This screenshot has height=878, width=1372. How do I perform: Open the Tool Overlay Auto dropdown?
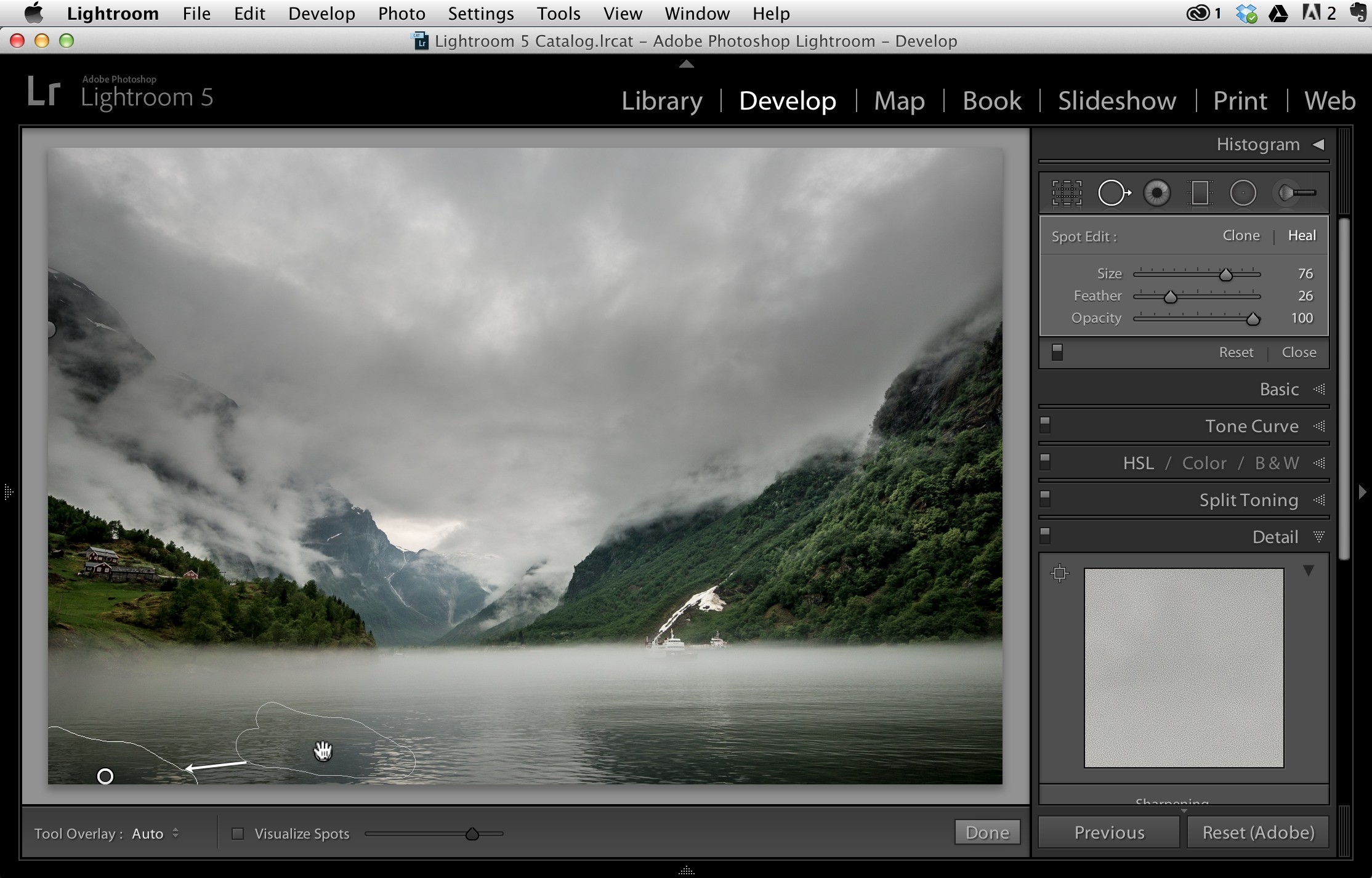[156, 834]
